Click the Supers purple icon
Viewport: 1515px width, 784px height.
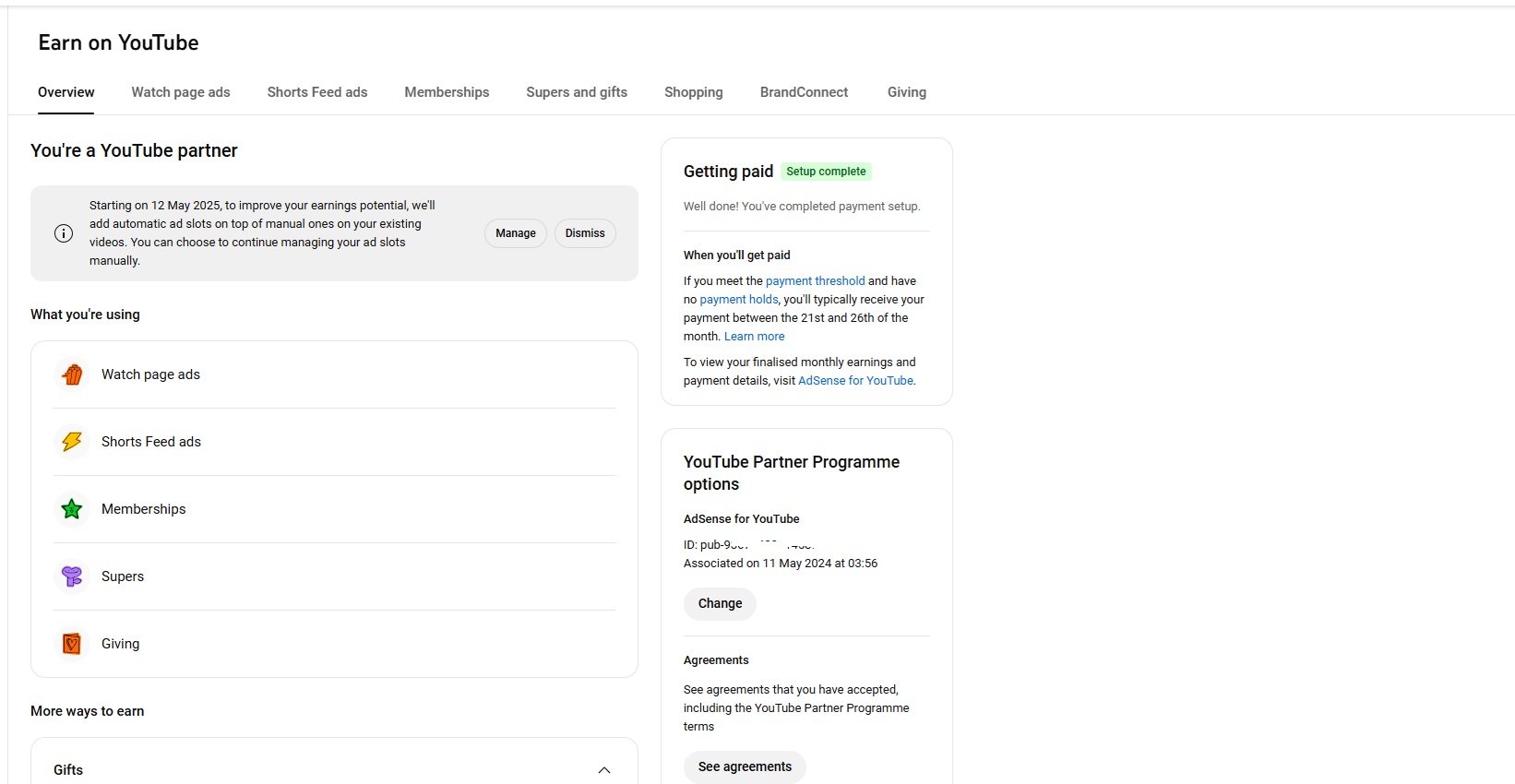click(x=72, y=576)
